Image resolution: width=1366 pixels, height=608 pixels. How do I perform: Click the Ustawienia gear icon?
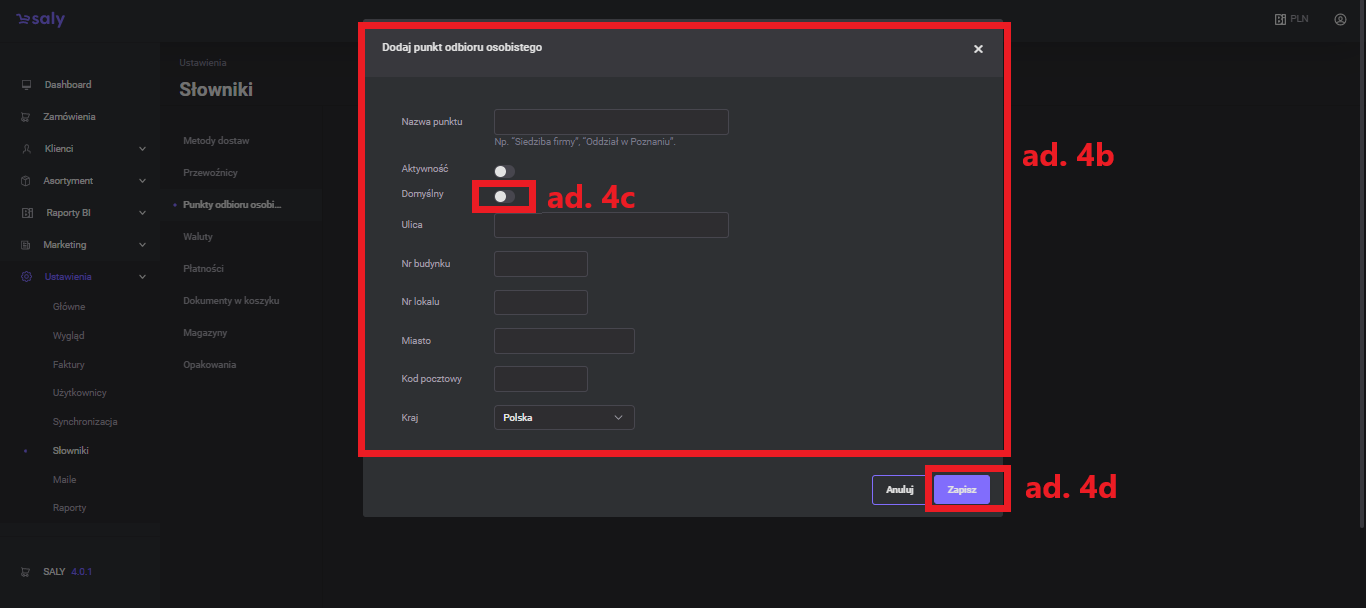[x=26, y=277]
